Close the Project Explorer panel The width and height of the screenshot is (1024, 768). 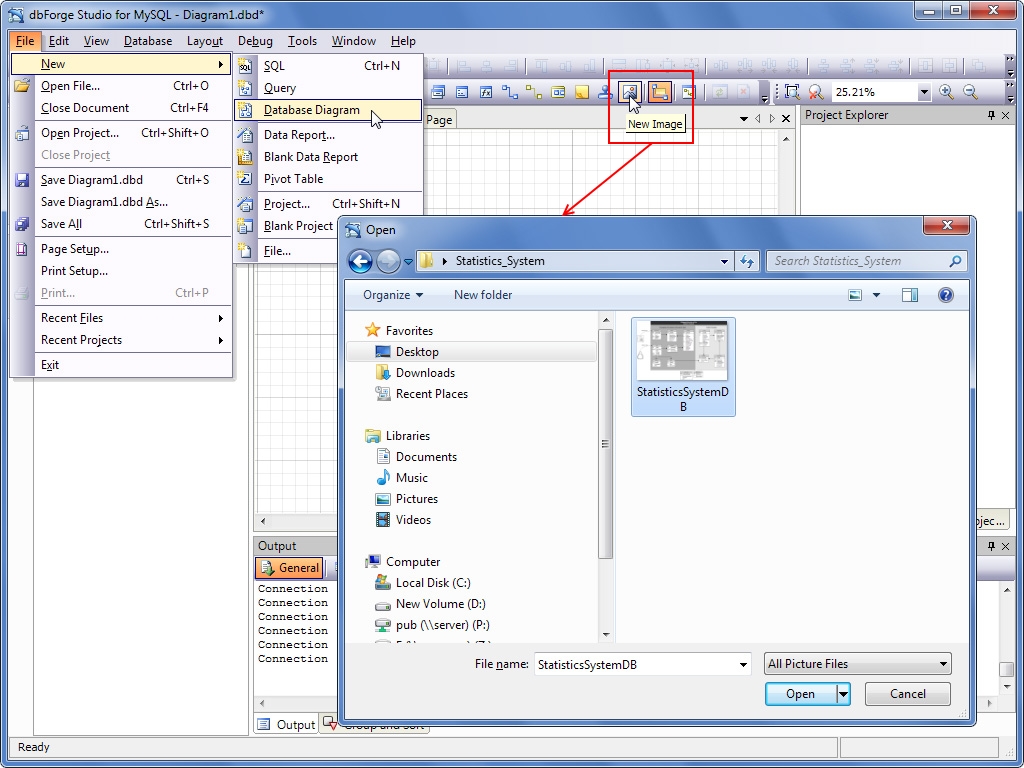pyautogui.click(x=1006, y=116)
